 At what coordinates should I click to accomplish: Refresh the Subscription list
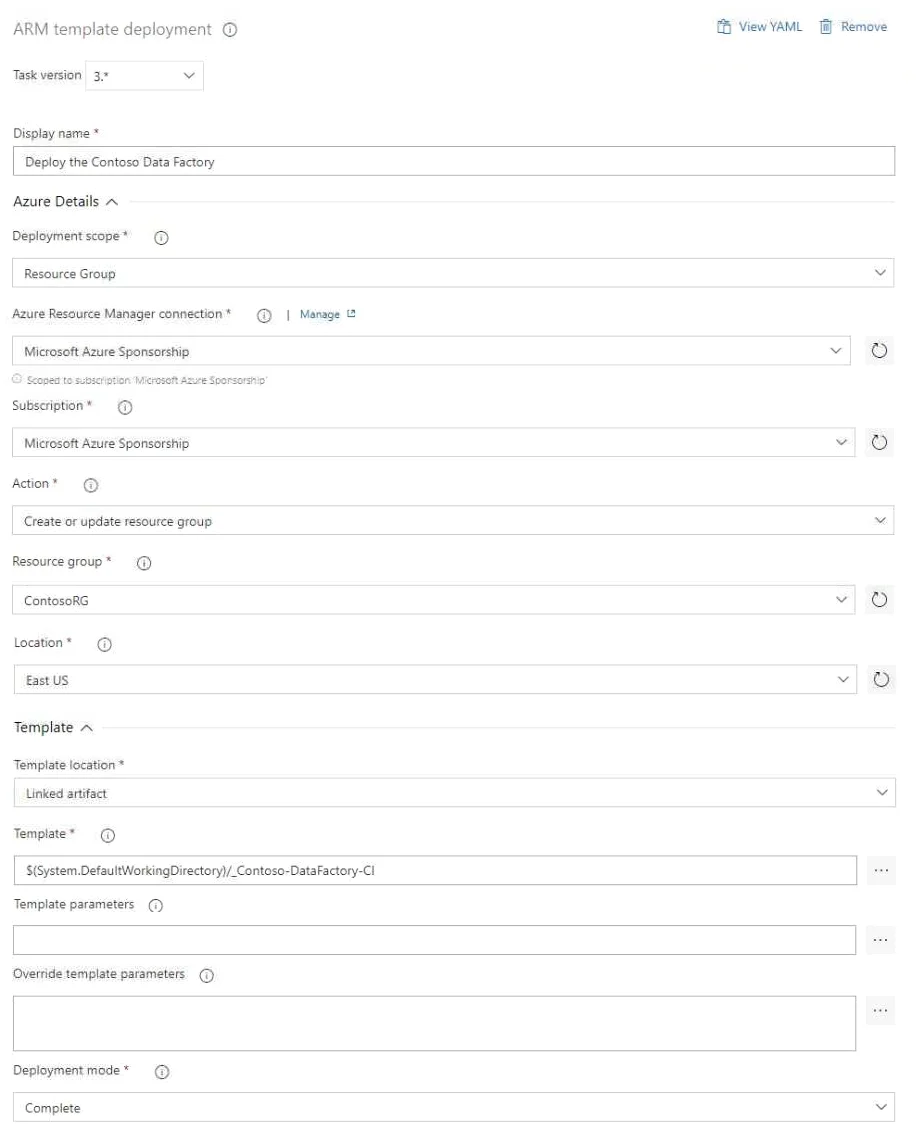point(880,443)
